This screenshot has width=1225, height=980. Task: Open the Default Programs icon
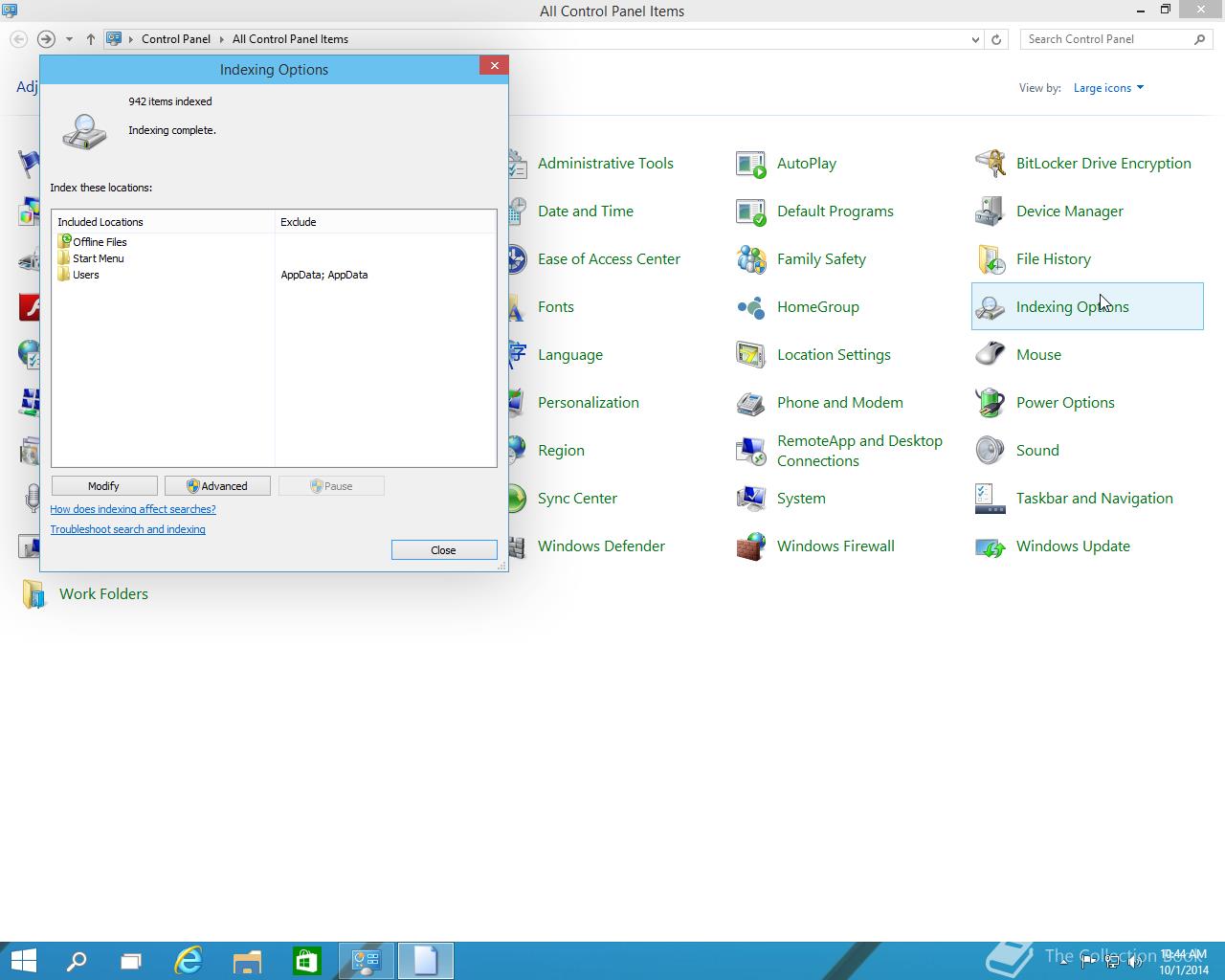751,212
